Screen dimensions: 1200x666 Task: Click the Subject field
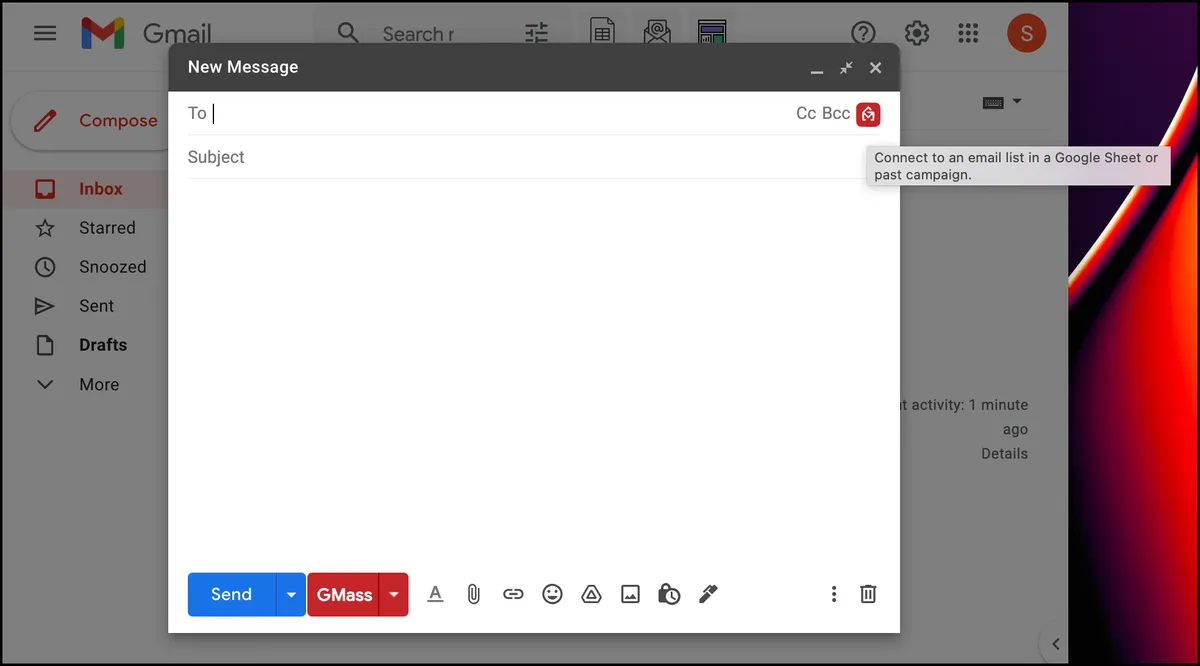point(534,157)
